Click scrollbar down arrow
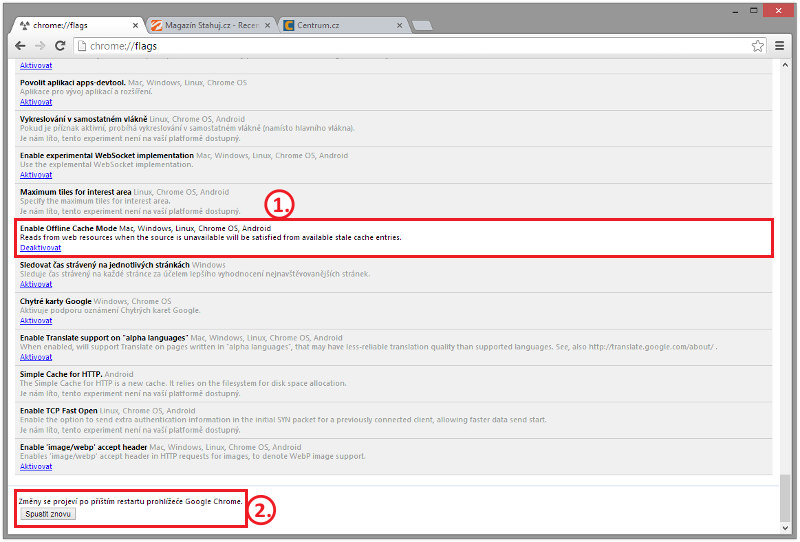800x542 pixels. pos(785,528)
